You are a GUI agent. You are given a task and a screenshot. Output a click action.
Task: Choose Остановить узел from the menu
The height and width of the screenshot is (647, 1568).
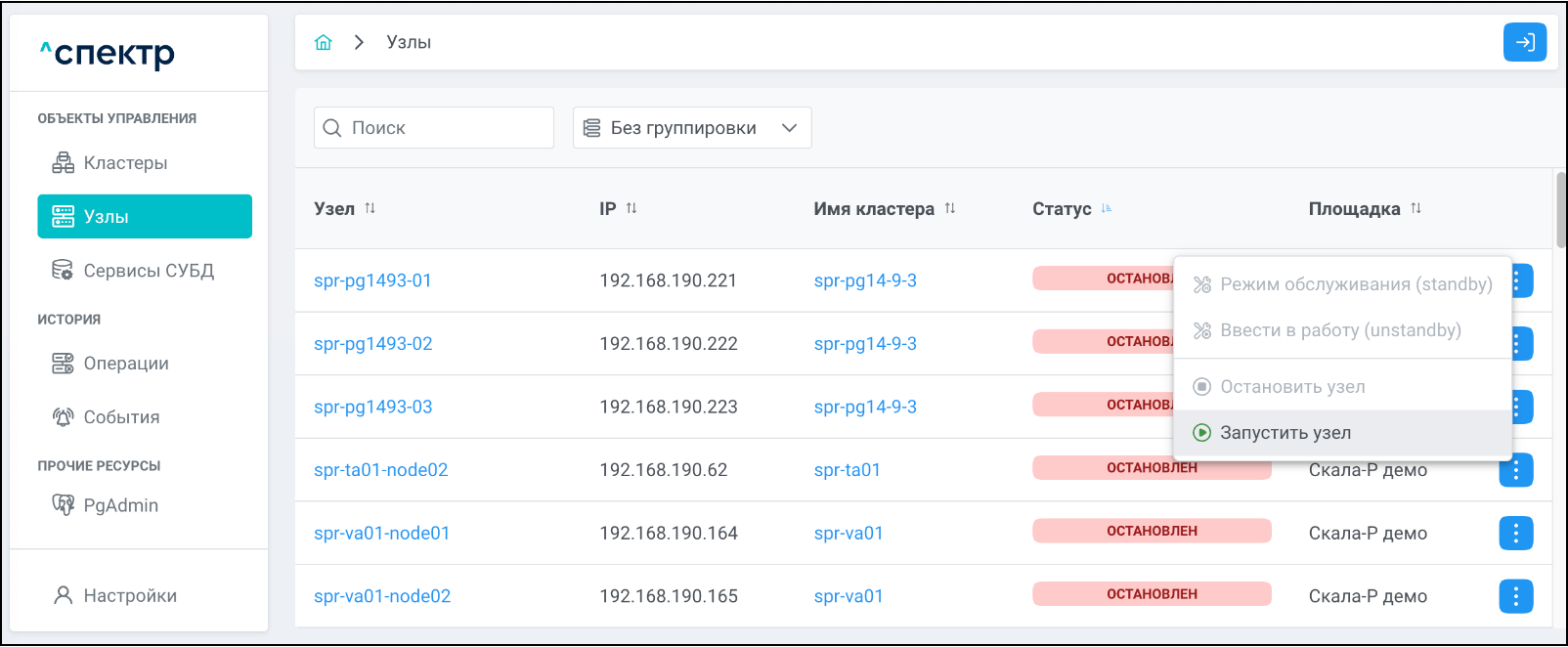pyautogui.click(x=1291, y=387)
